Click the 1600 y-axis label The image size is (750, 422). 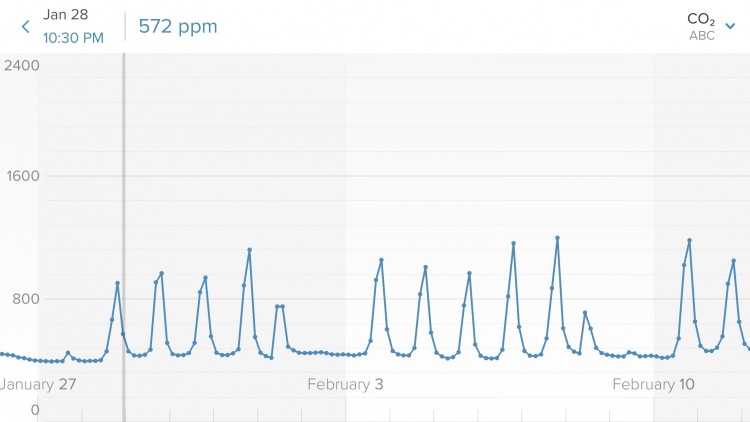coord(21,176)
